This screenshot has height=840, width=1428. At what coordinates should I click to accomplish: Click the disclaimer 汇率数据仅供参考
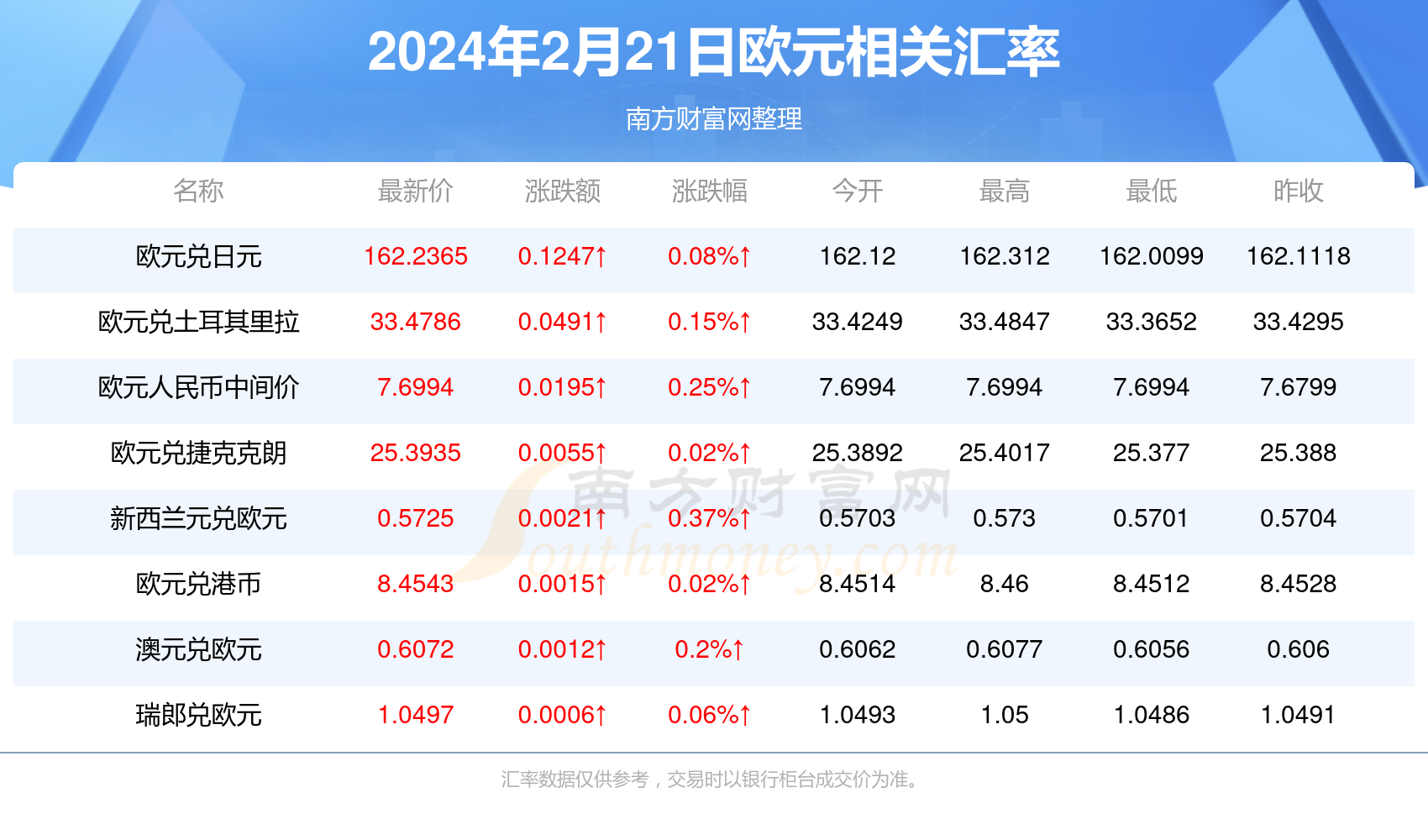[x=575, y=780]
